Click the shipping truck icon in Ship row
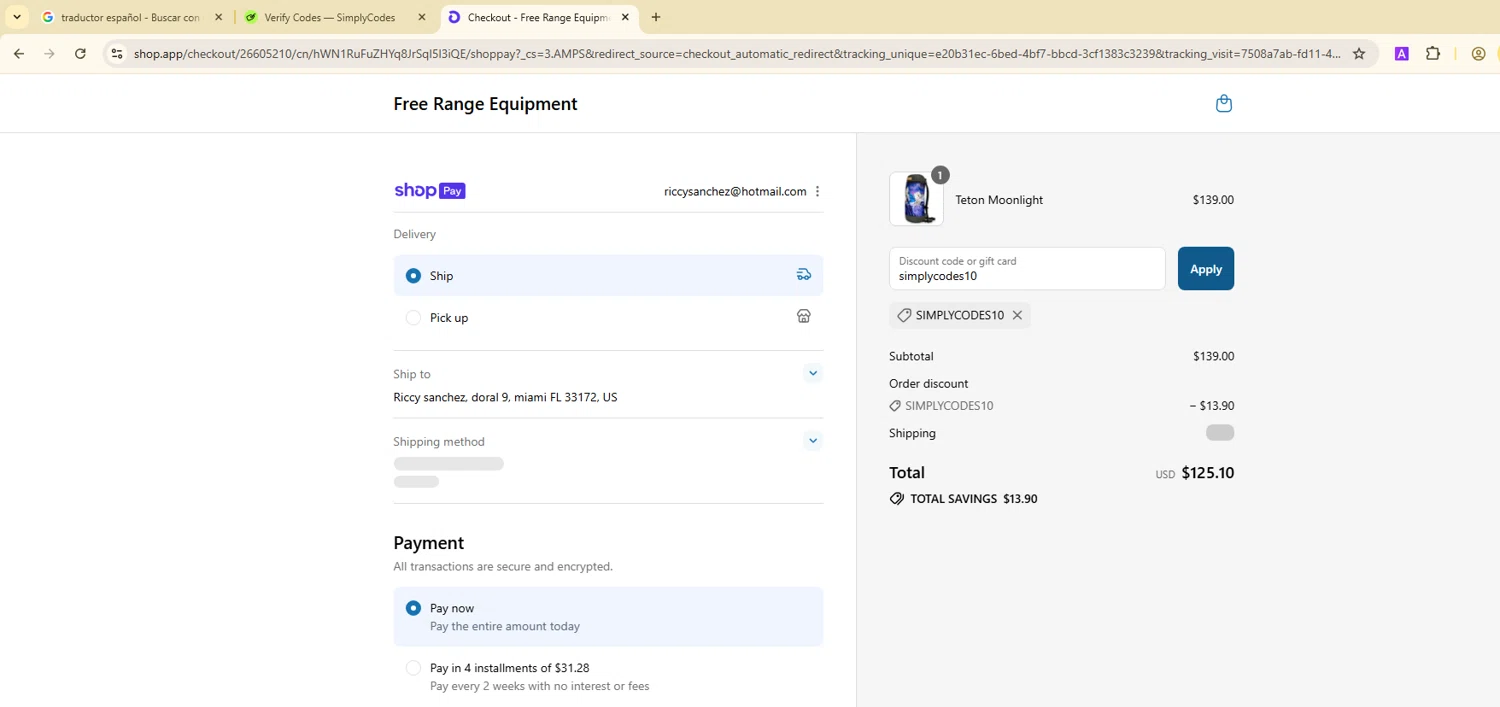This screenshot has width=1500, height=707. tap(804, 275)
